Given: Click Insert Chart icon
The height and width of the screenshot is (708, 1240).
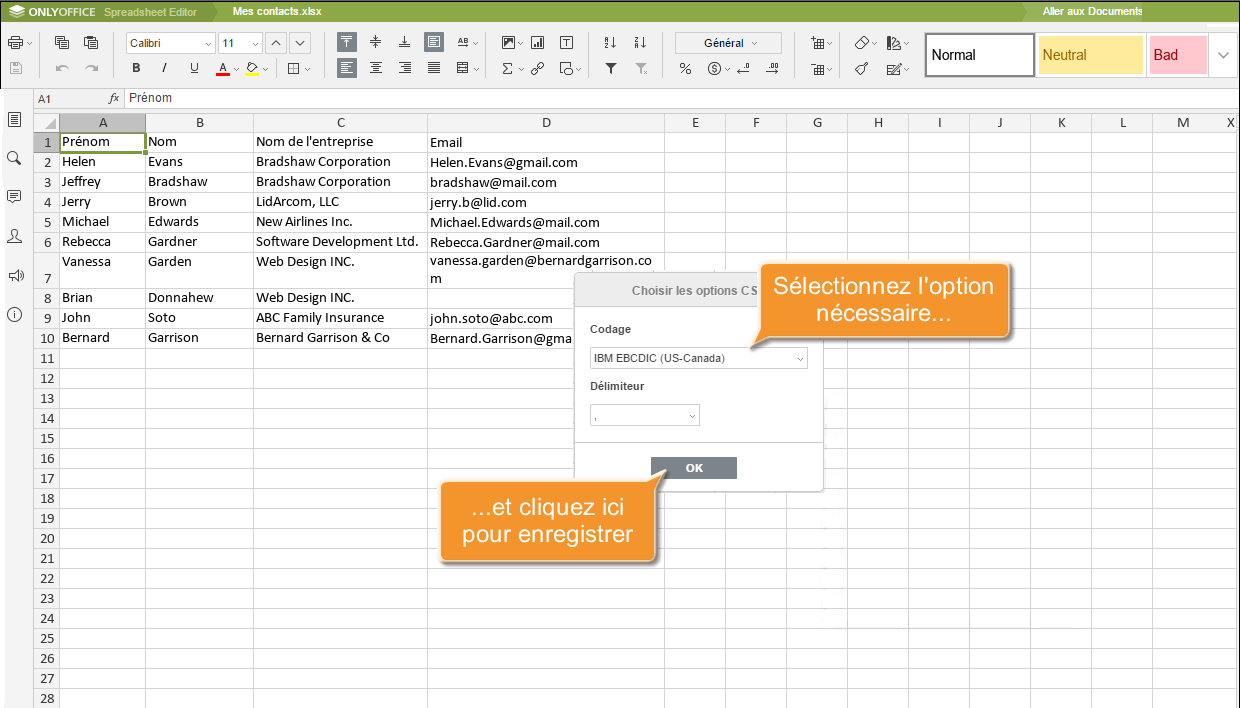Looking at the screenshot, I should click(x=538, y=42).
